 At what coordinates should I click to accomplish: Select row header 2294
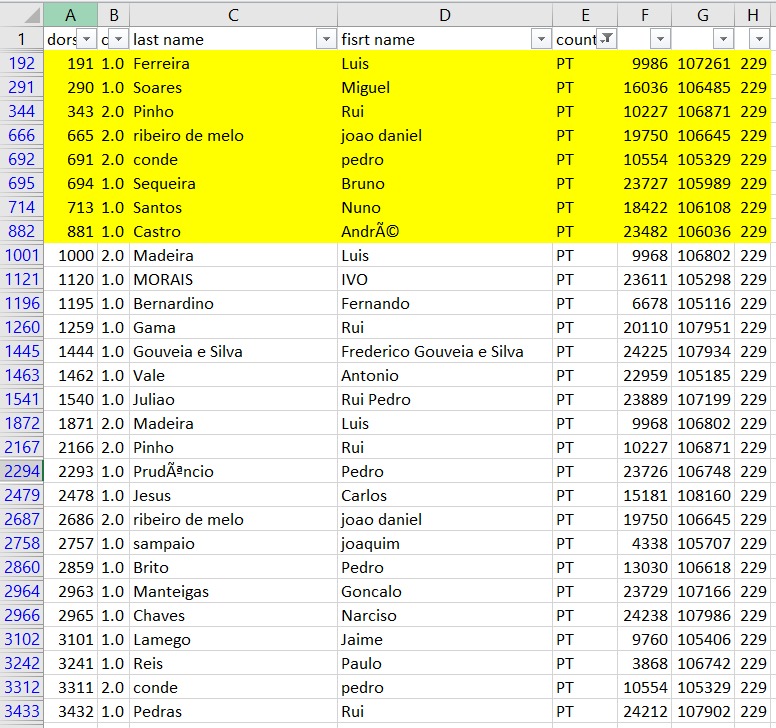coord(21,471)
